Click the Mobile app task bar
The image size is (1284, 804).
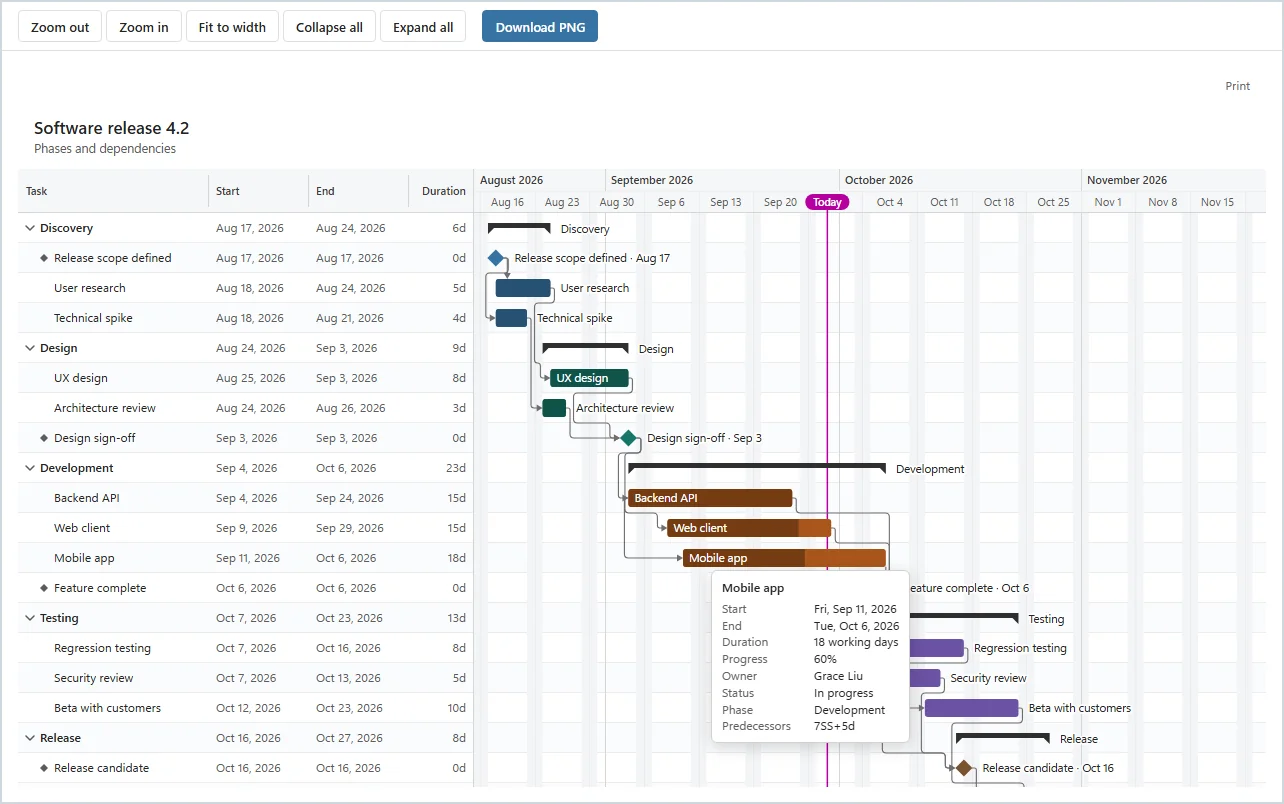pyautogui.click(x=784, y=558)
